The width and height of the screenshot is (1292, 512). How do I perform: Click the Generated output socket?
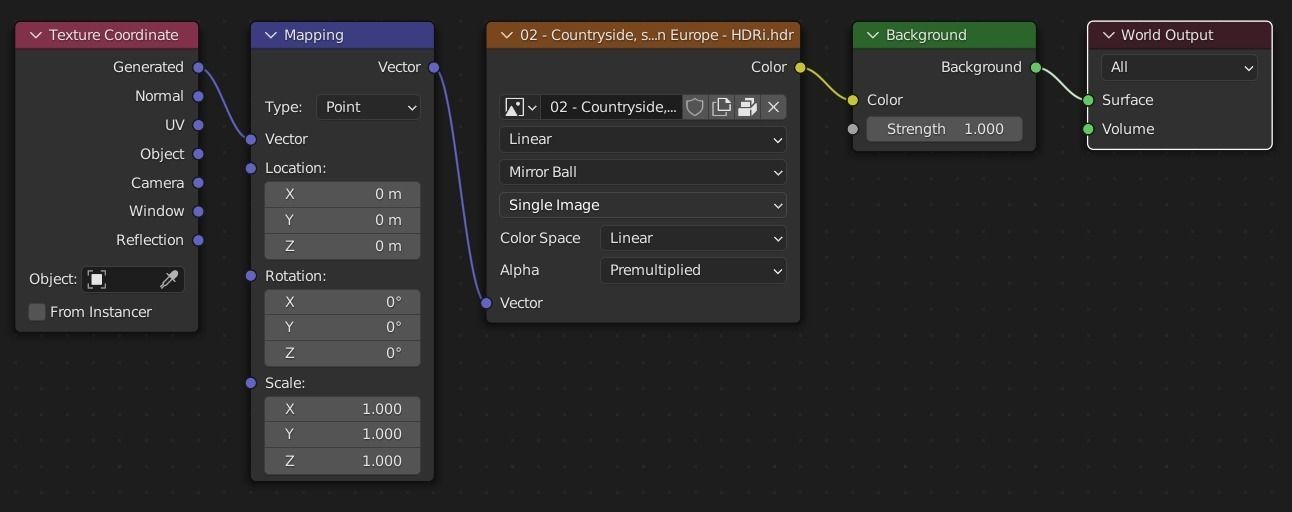click(198, 67)
